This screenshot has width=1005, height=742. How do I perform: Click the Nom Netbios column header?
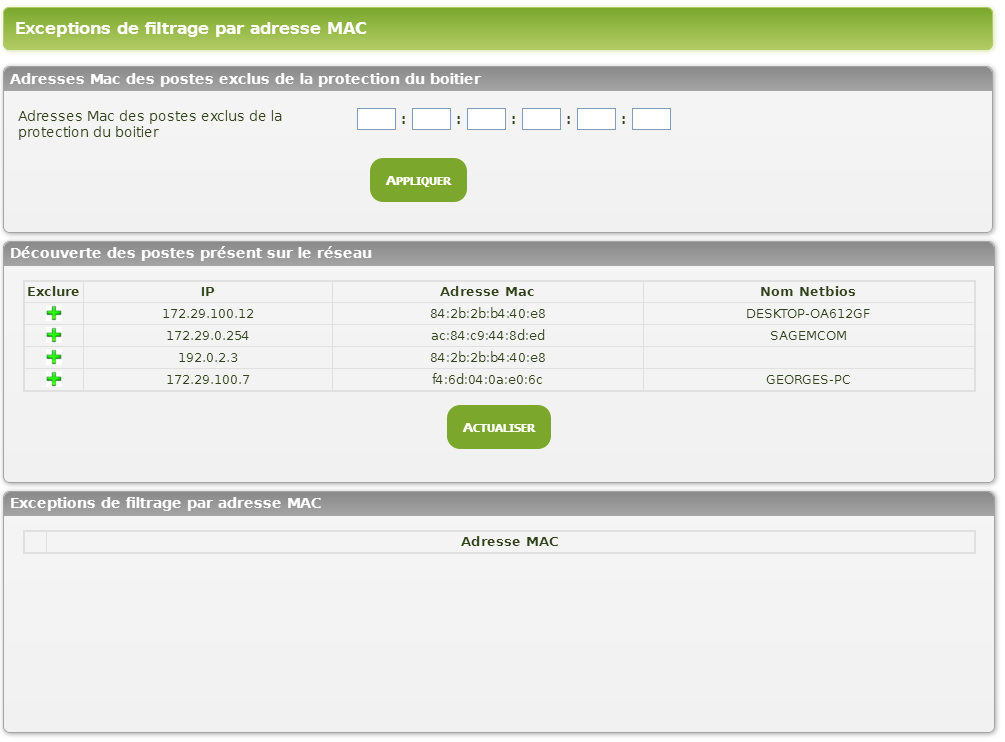pyautogui.click(x=808, y=292)
